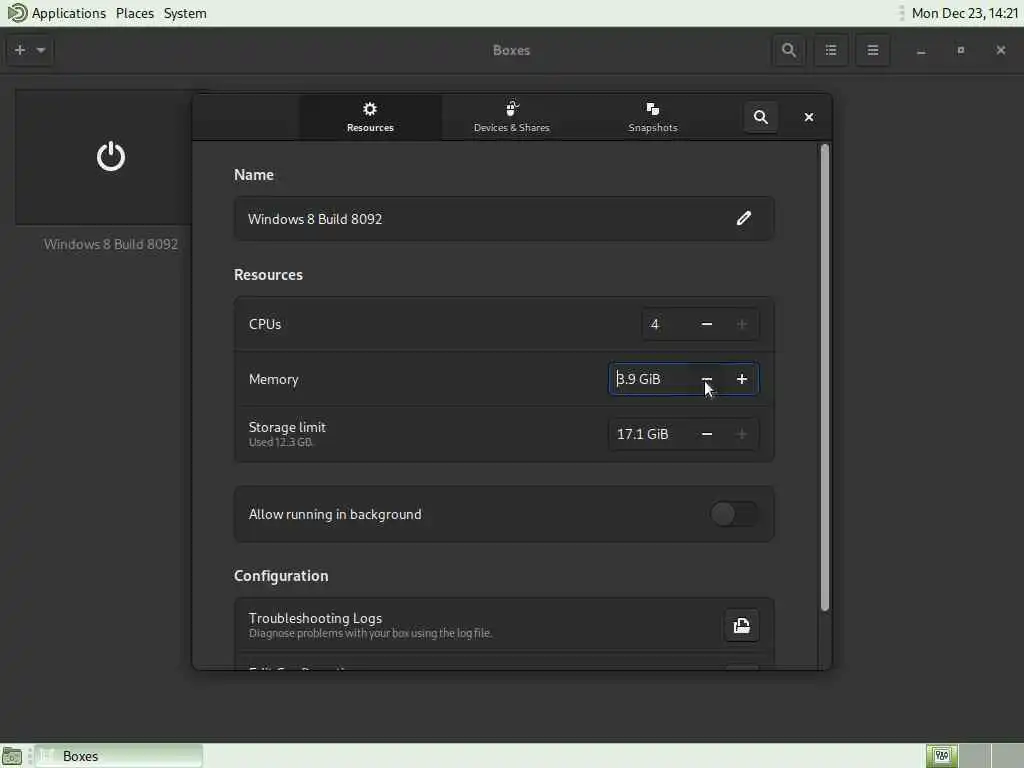Click the Boxes taskbar window button
1024x768 pixels.
(119, 756)
